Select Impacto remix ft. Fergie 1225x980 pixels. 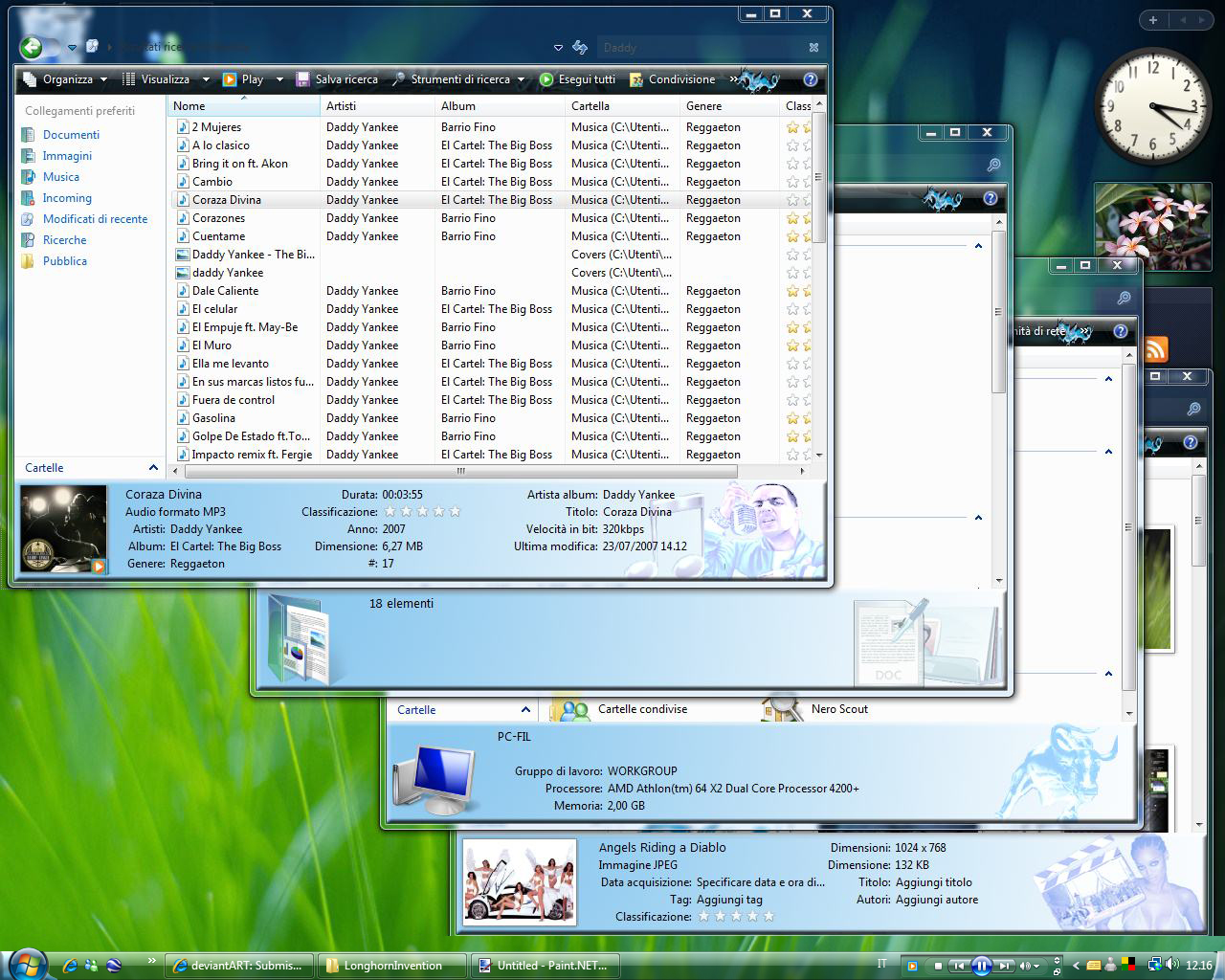coord(252,455)
